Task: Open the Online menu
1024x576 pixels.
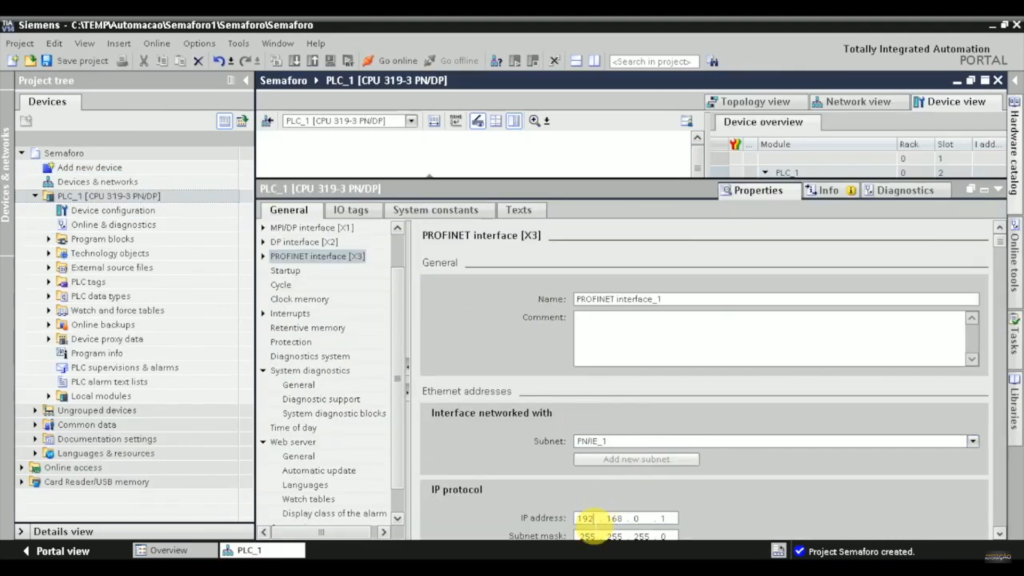Action: (x=157, y=43)
